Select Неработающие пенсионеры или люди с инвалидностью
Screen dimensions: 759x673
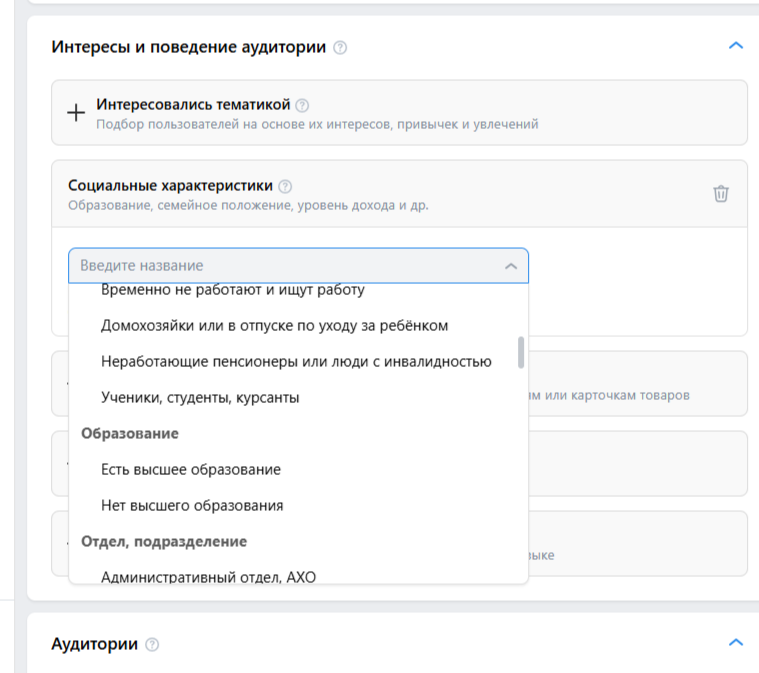296,362
